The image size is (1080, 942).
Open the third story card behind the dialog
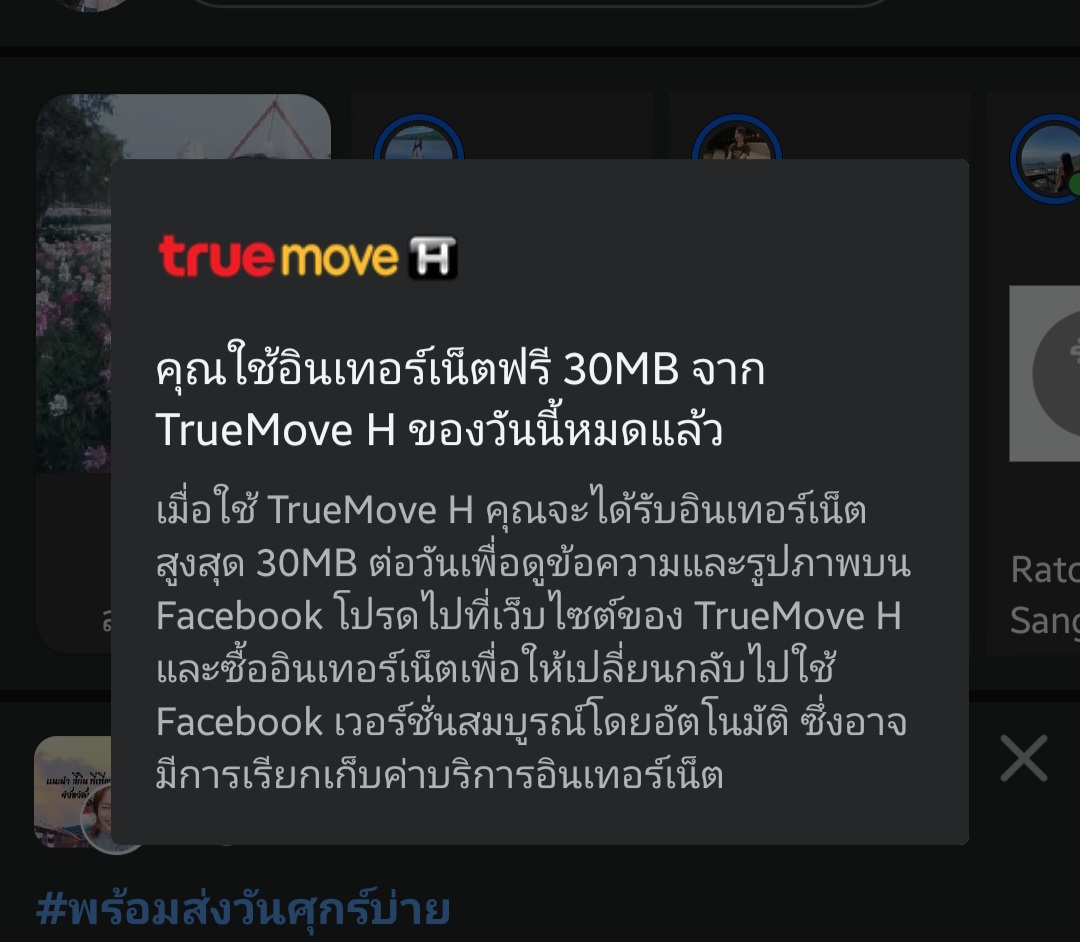(820, 125)
